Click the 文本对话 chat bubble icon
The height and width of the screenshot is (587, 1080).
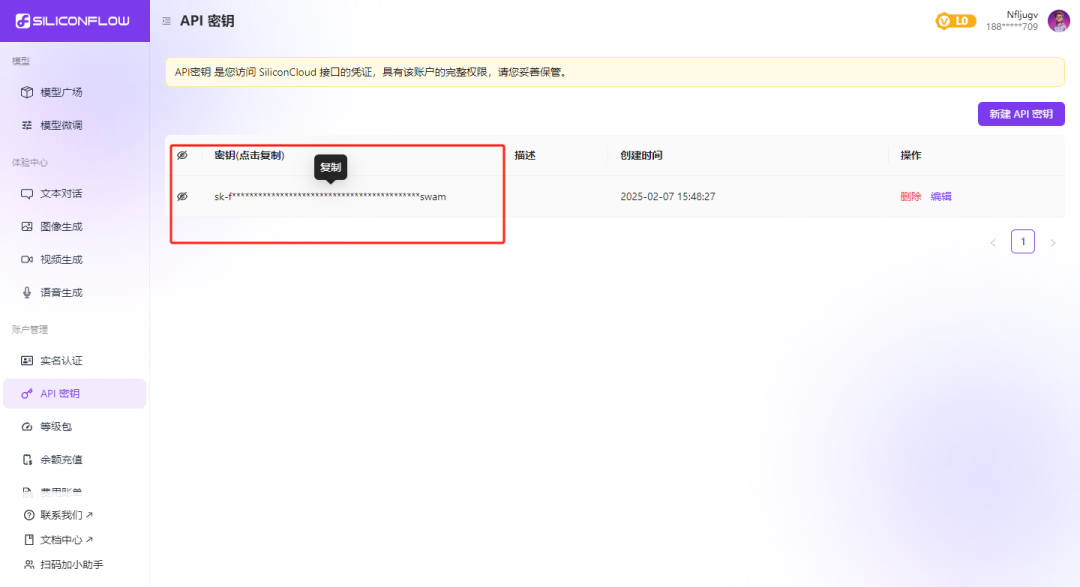27,194
